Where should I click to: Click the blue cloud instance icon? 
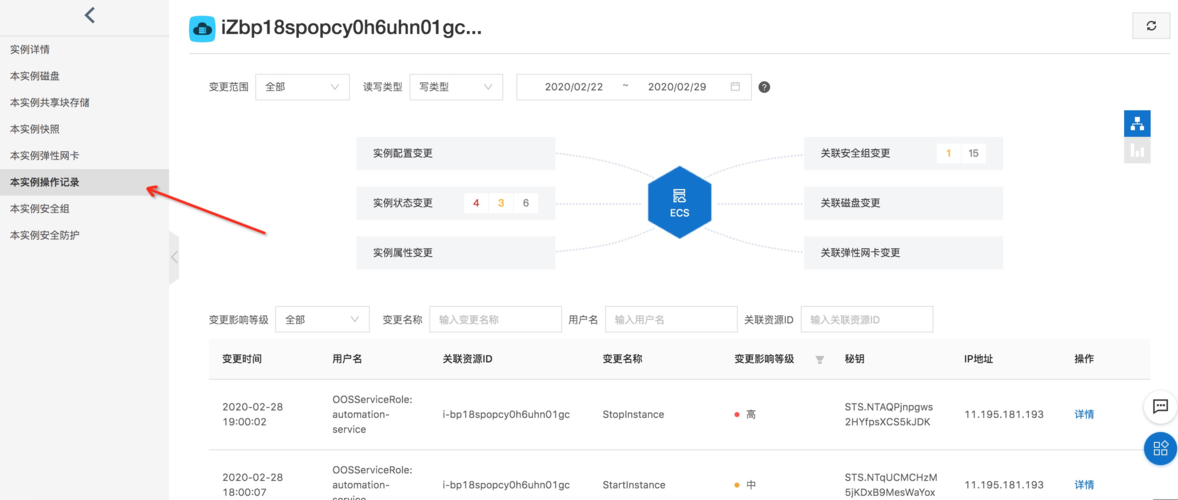coord(201,29)
